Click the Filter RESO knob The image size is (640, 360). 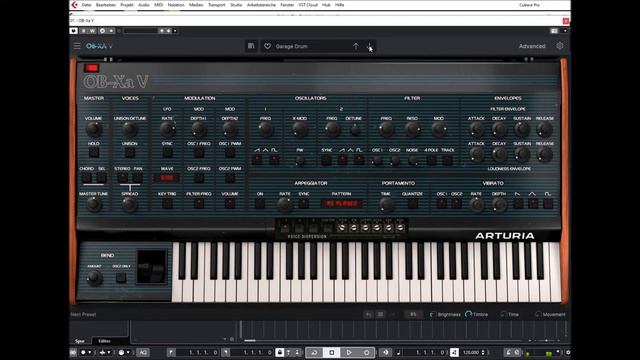tap(412, 129)
